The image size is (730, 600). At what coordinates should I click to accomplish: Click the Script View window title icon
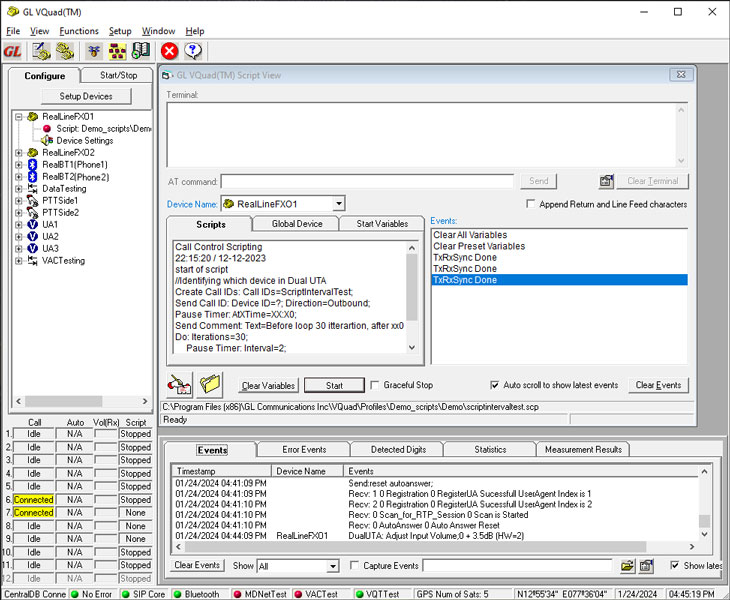pos(167,75)
